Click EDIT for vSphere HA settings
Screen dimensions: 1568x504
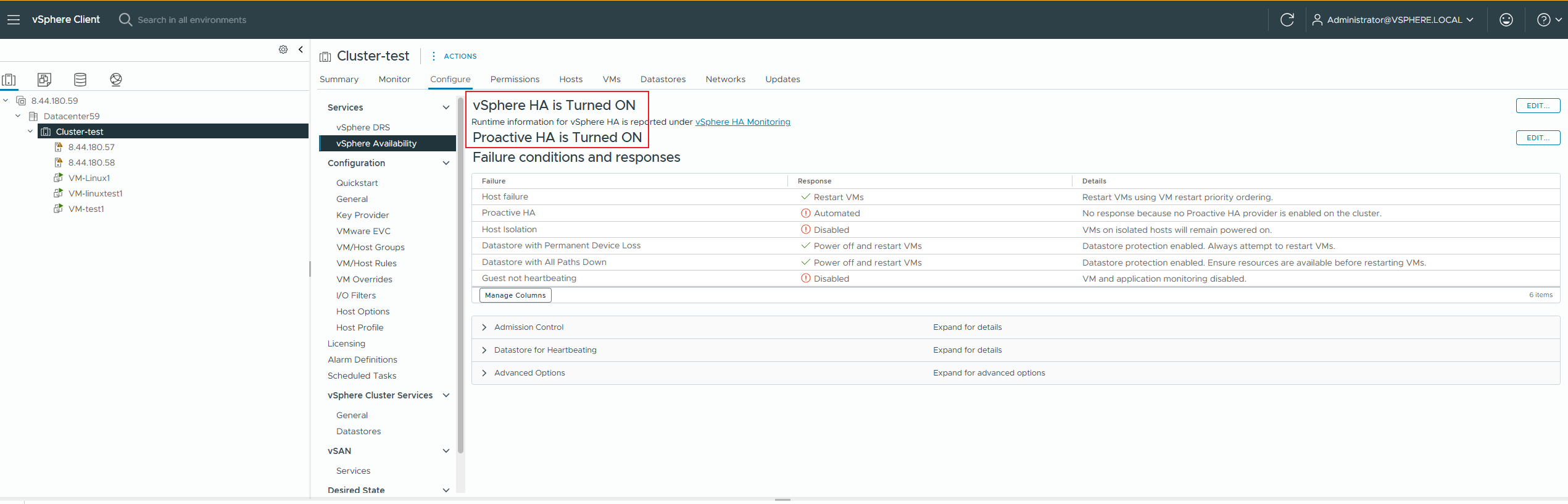(x=1538, y=106)
